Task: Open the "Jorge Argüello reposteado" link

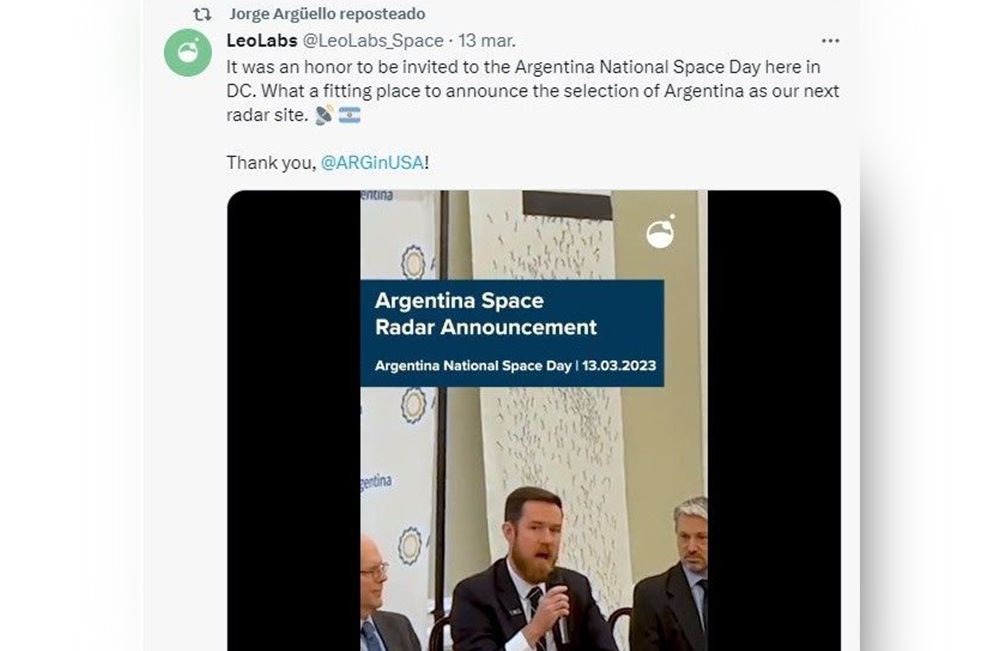Action: pos(327,14)
